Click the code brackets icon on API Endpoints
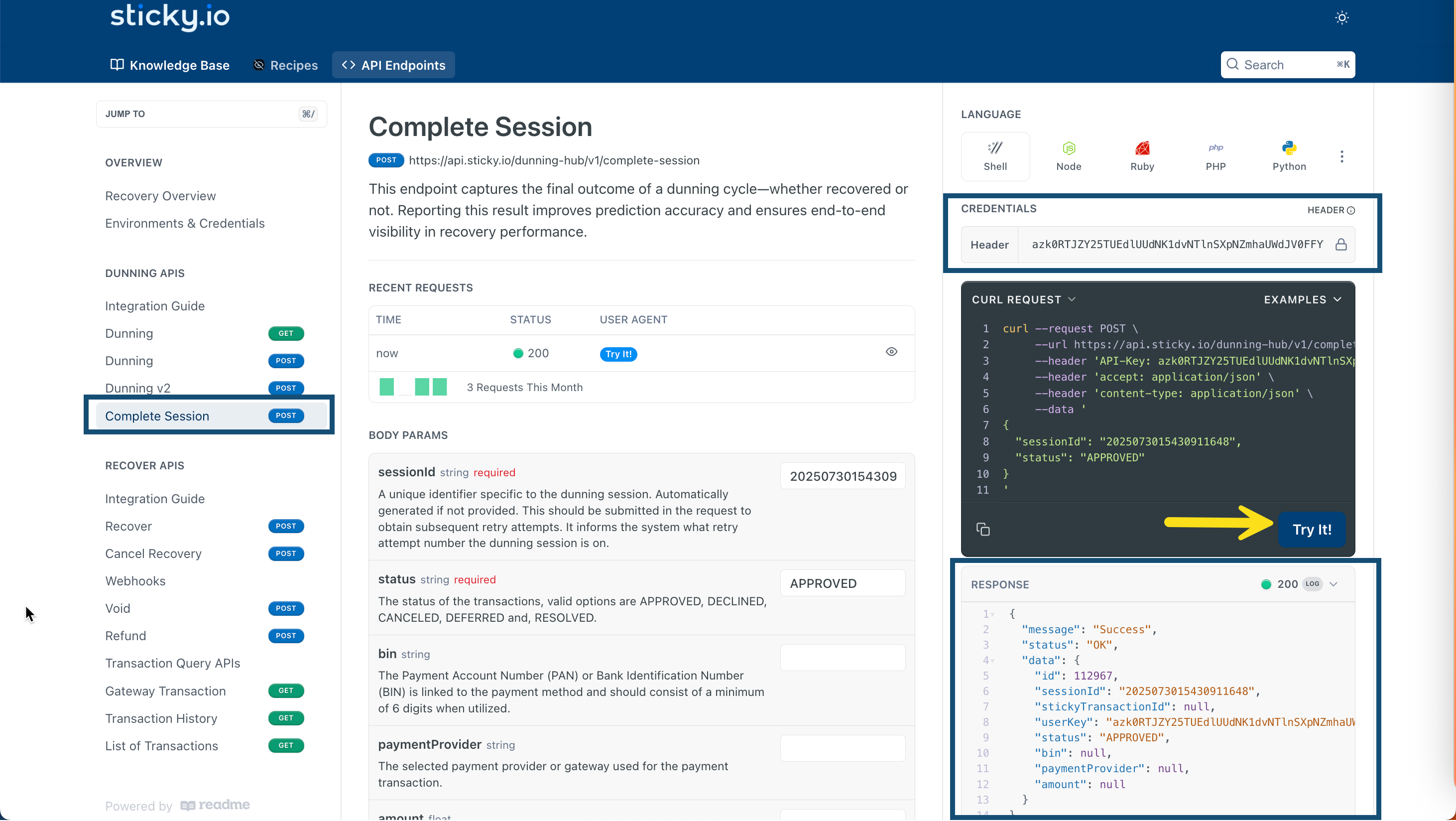Image resolution: width=1456 pixels, height=821 pixels. click(x=348, y=65)
